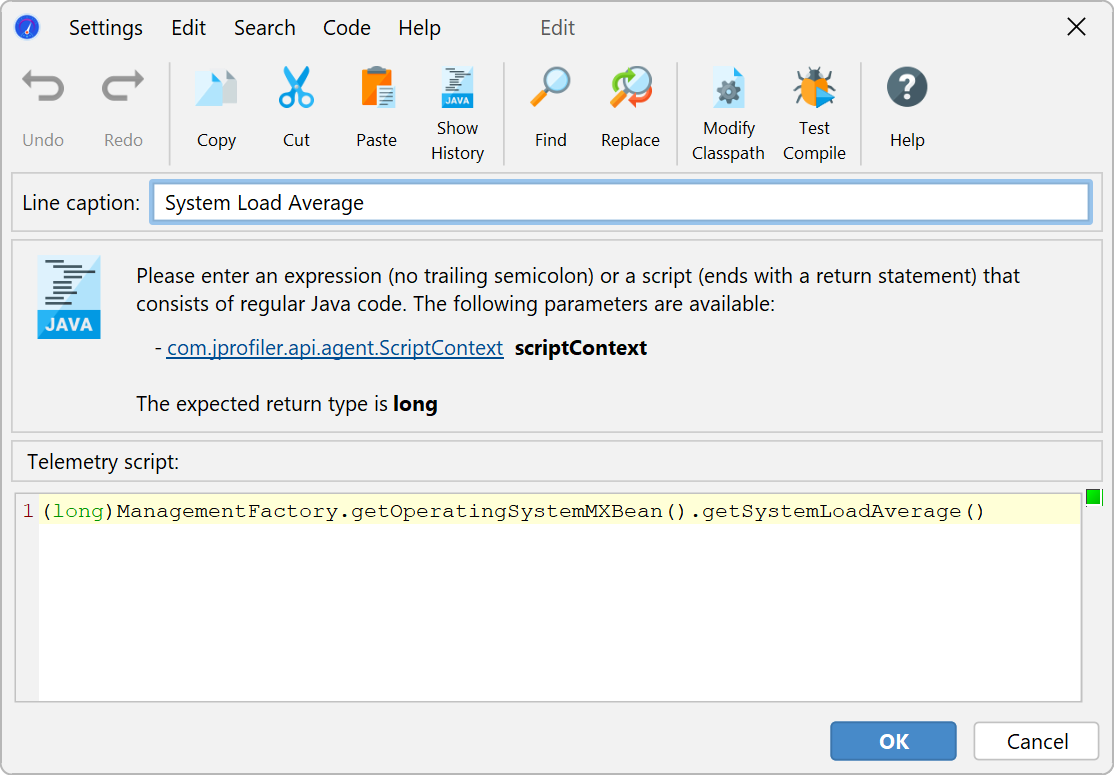Click the Line caption text field
This screenshot has height=775, width=1114.
[x=620, y=203]
